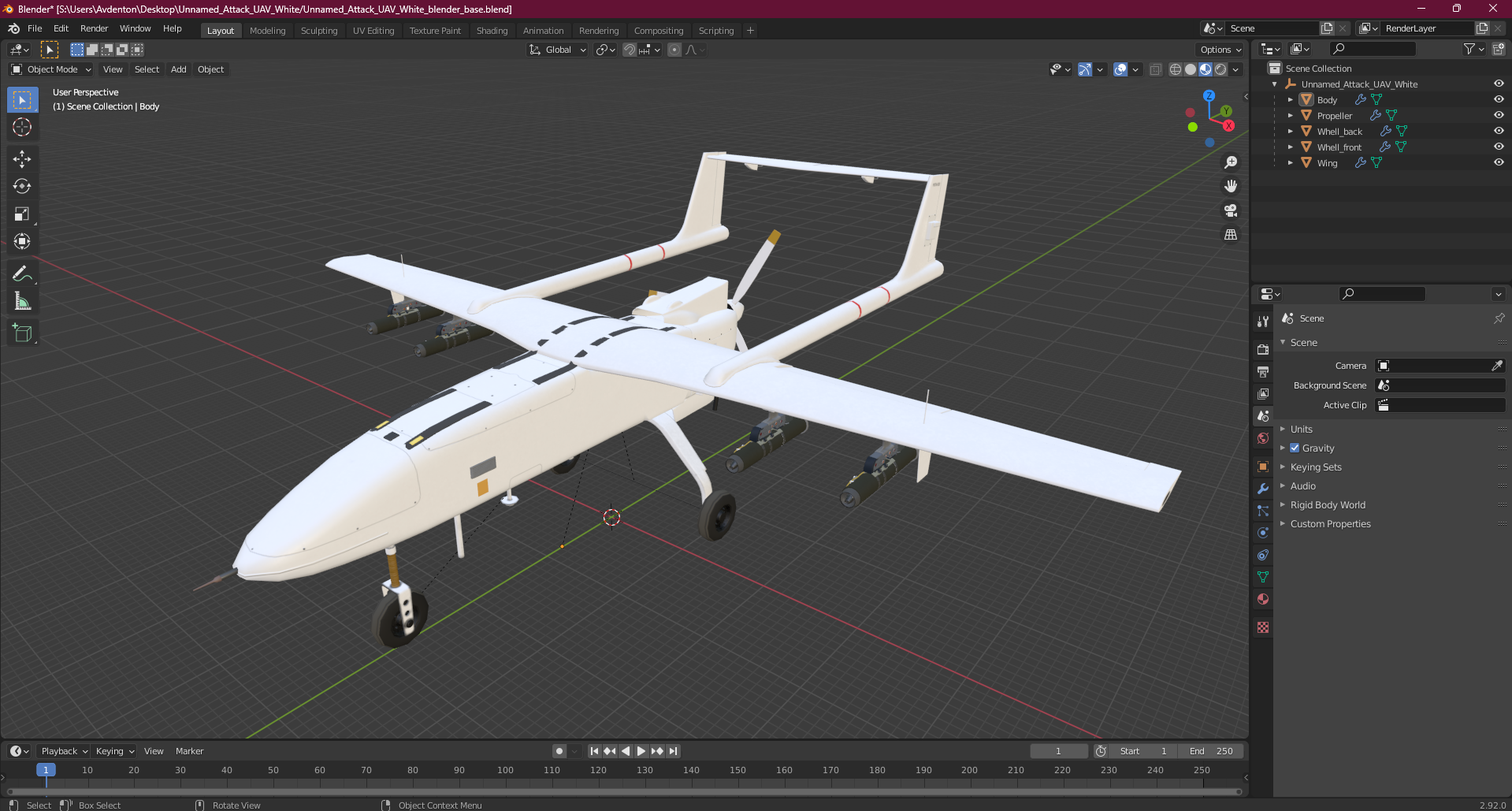Hide the Wing object in outliner
Image resolution: width=1512 pixels, height=811 pixels.
click(x=1499, y=162)
